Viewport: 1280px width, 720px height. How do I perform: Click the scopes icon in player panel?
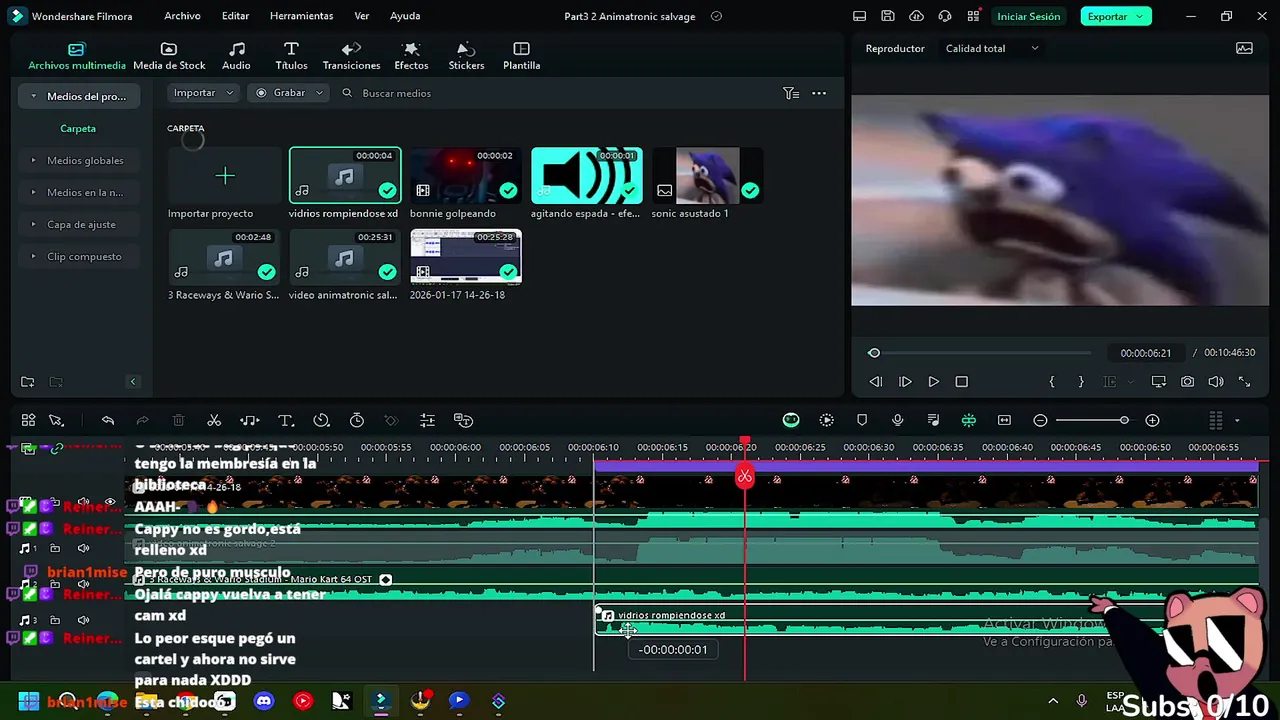(1244, 48)
